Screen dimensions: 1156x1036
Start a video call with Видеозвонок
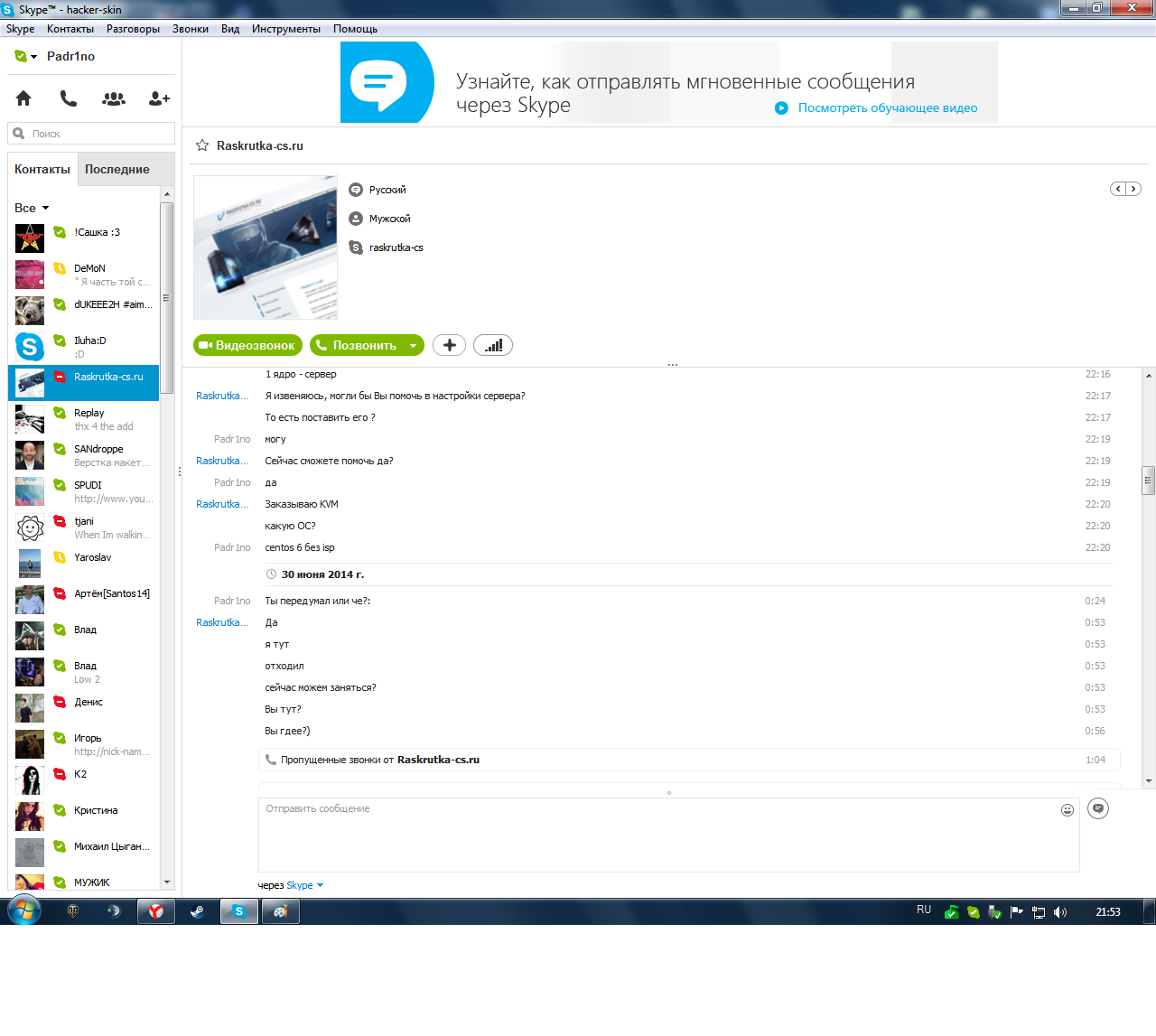(x=246, y=345)
